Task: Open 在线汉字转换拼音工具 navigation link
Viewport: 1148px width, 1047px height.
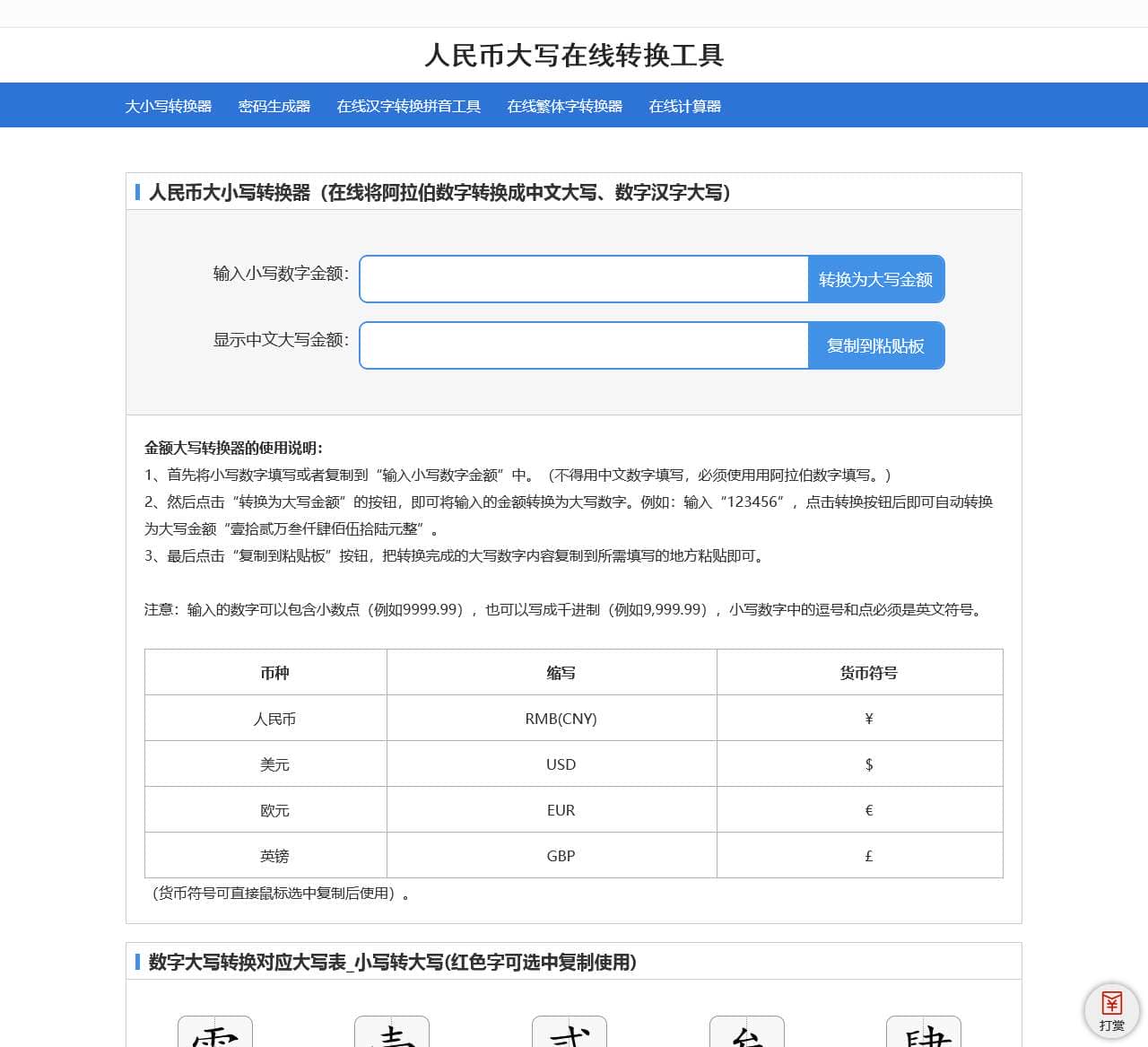Action: click(409, 106)
